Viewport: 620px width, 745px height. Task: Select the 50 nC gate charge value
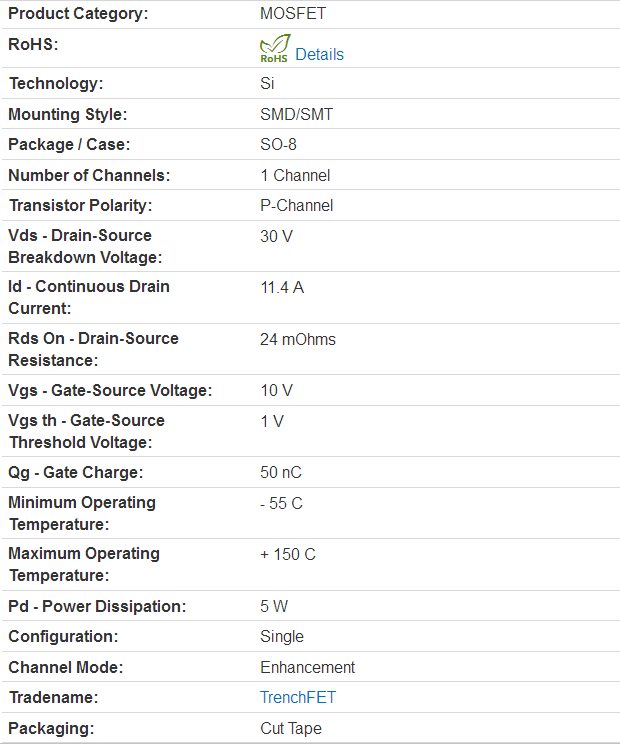[281, 472]
